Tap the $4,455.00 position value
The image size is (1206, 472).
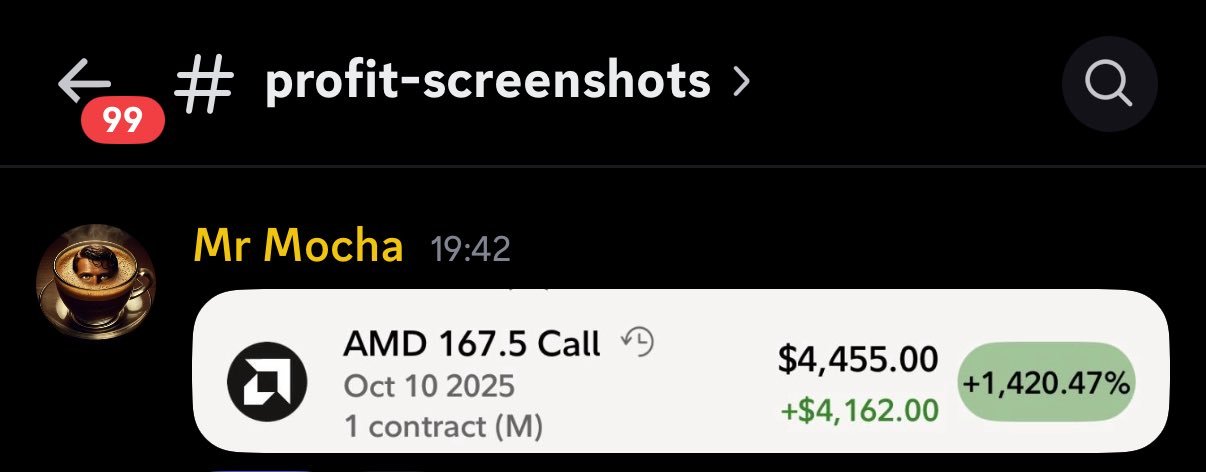coord(858,360)
